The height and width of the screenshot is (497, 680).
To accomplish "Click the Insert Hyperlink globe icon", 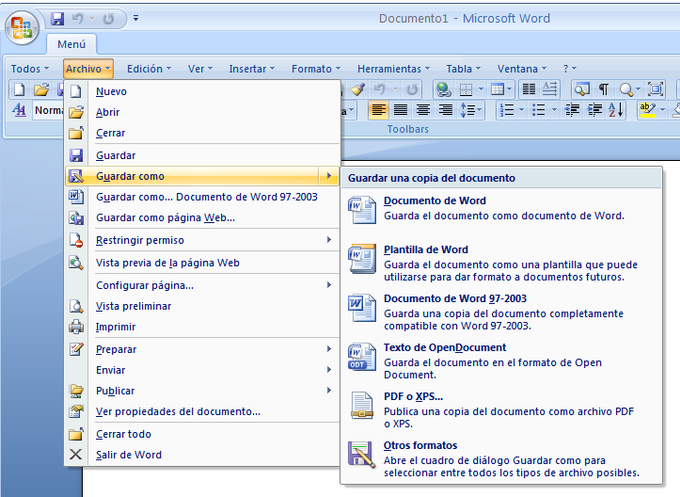I will [444, 90].
